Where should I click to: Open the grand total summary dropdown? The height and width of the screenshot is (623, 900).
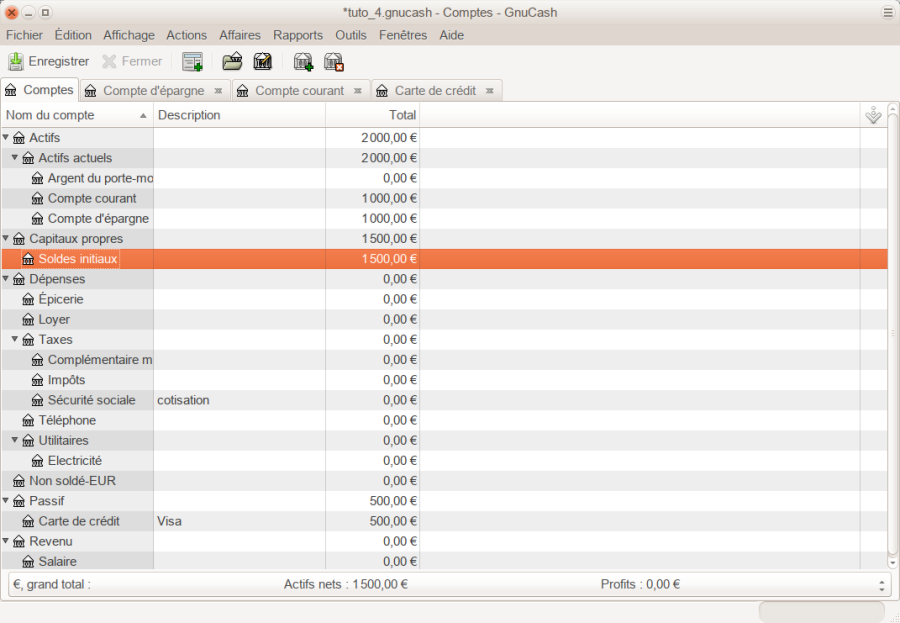[x=881, y=585]
